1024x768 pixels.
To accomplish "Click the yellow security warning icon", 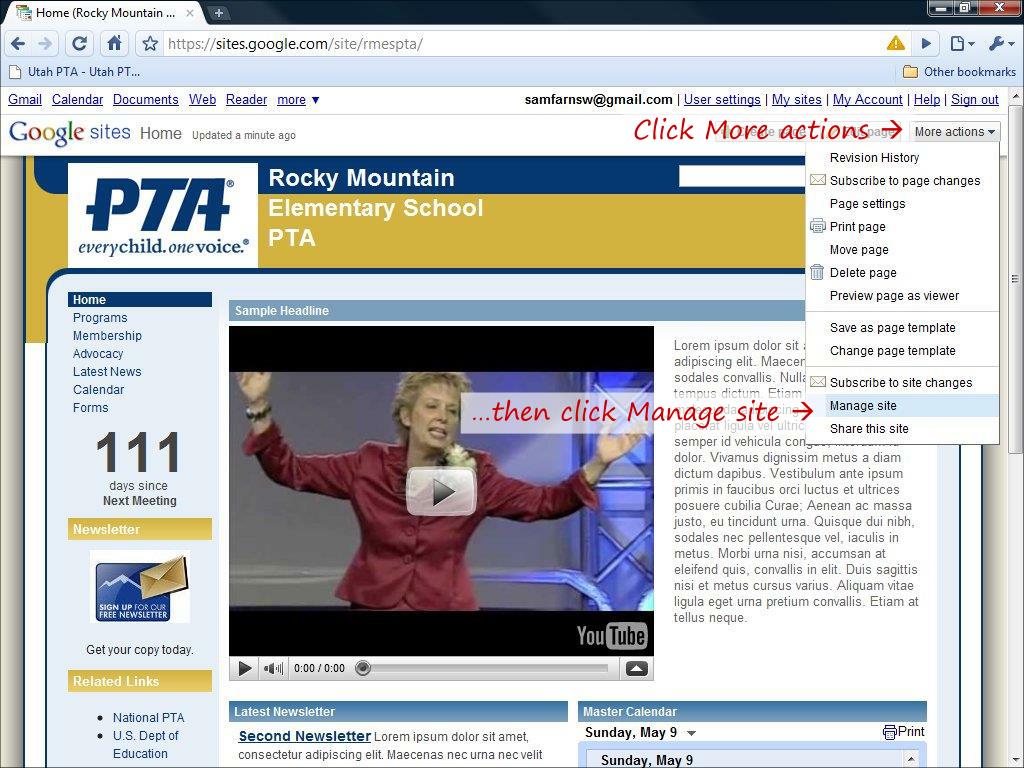I will (895, 44).
